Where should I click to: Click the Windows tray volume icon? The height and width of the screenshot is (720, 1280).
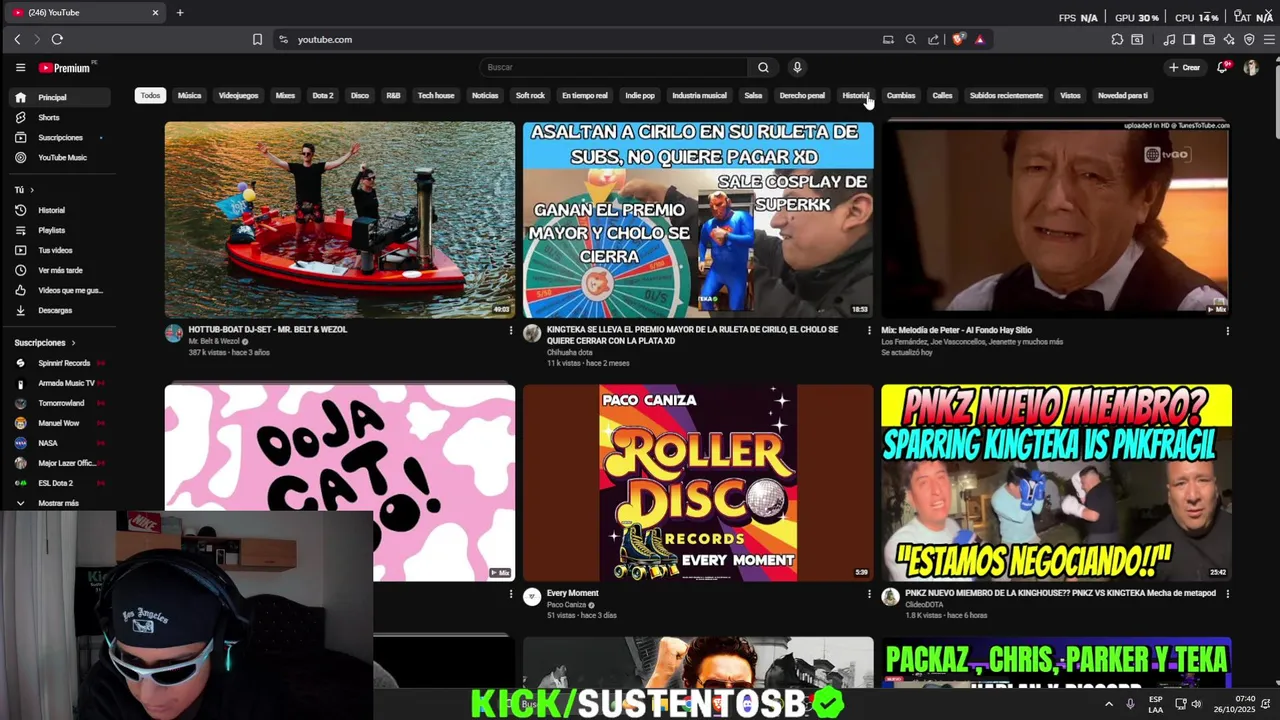pos(1195,704)
